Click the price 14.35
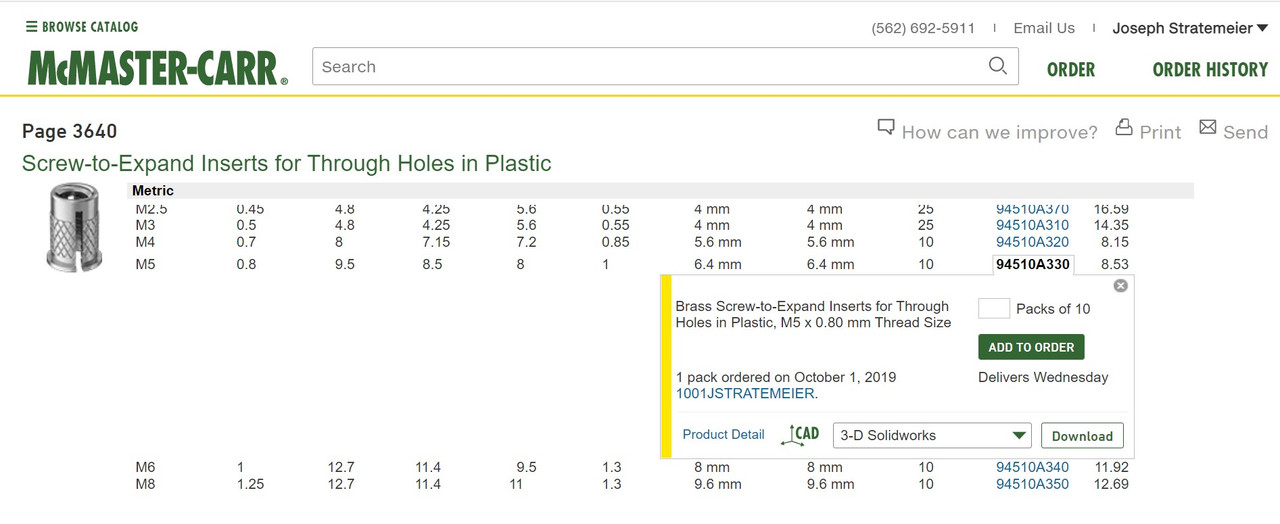The image size is (1280, 524). [x=1111, y=225]
